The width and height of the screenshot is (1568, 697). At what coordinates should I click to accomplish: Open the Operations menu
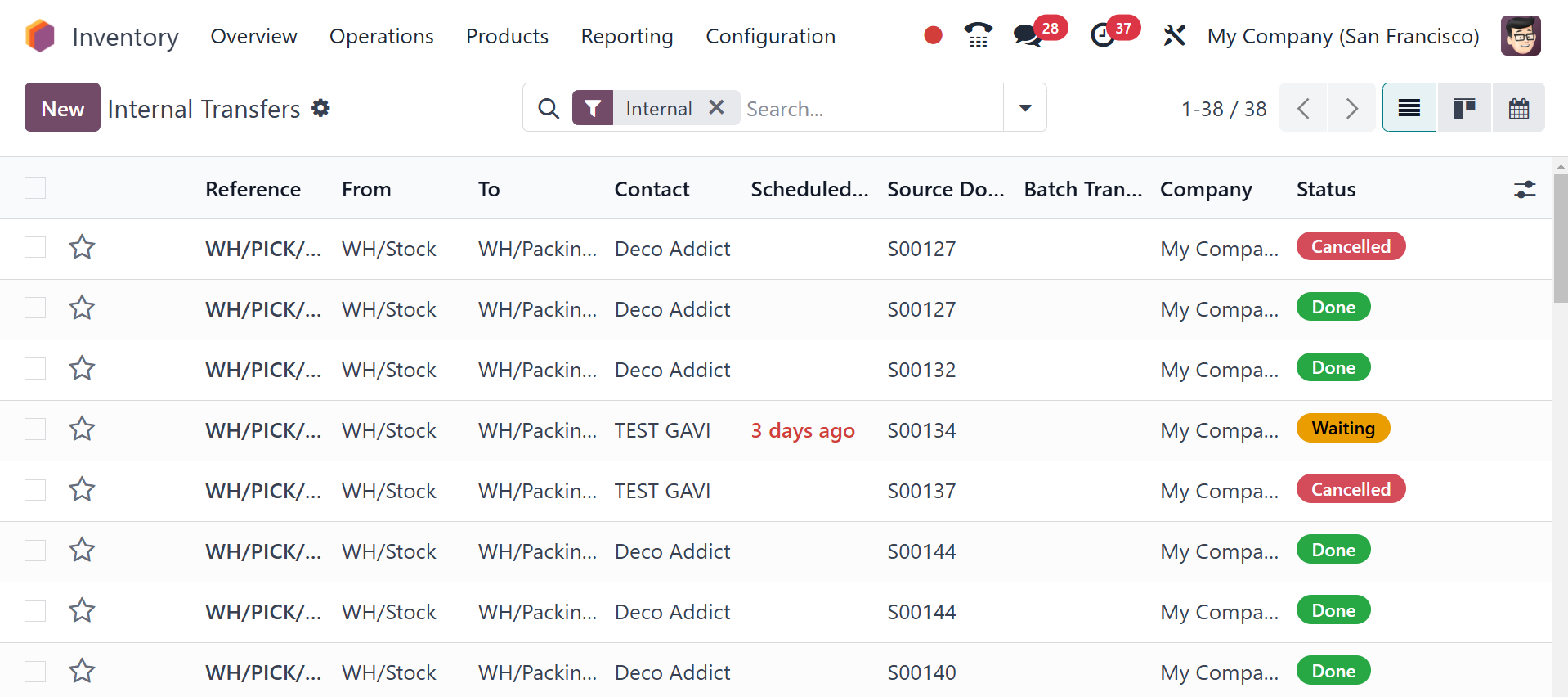tap(381, 37)
